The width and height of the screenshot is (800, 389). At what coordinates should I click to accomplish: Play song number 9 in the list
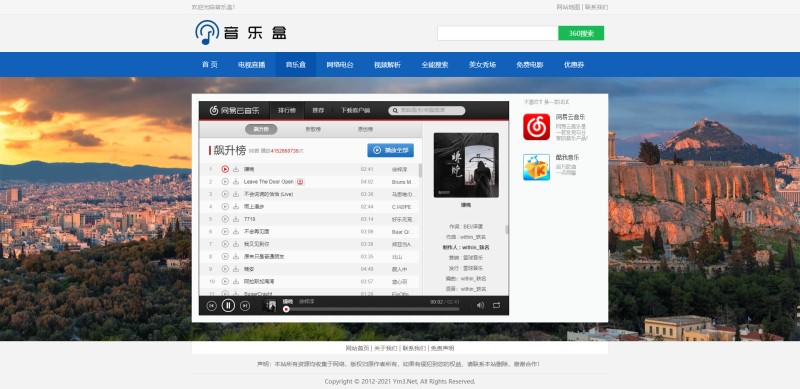225,269
